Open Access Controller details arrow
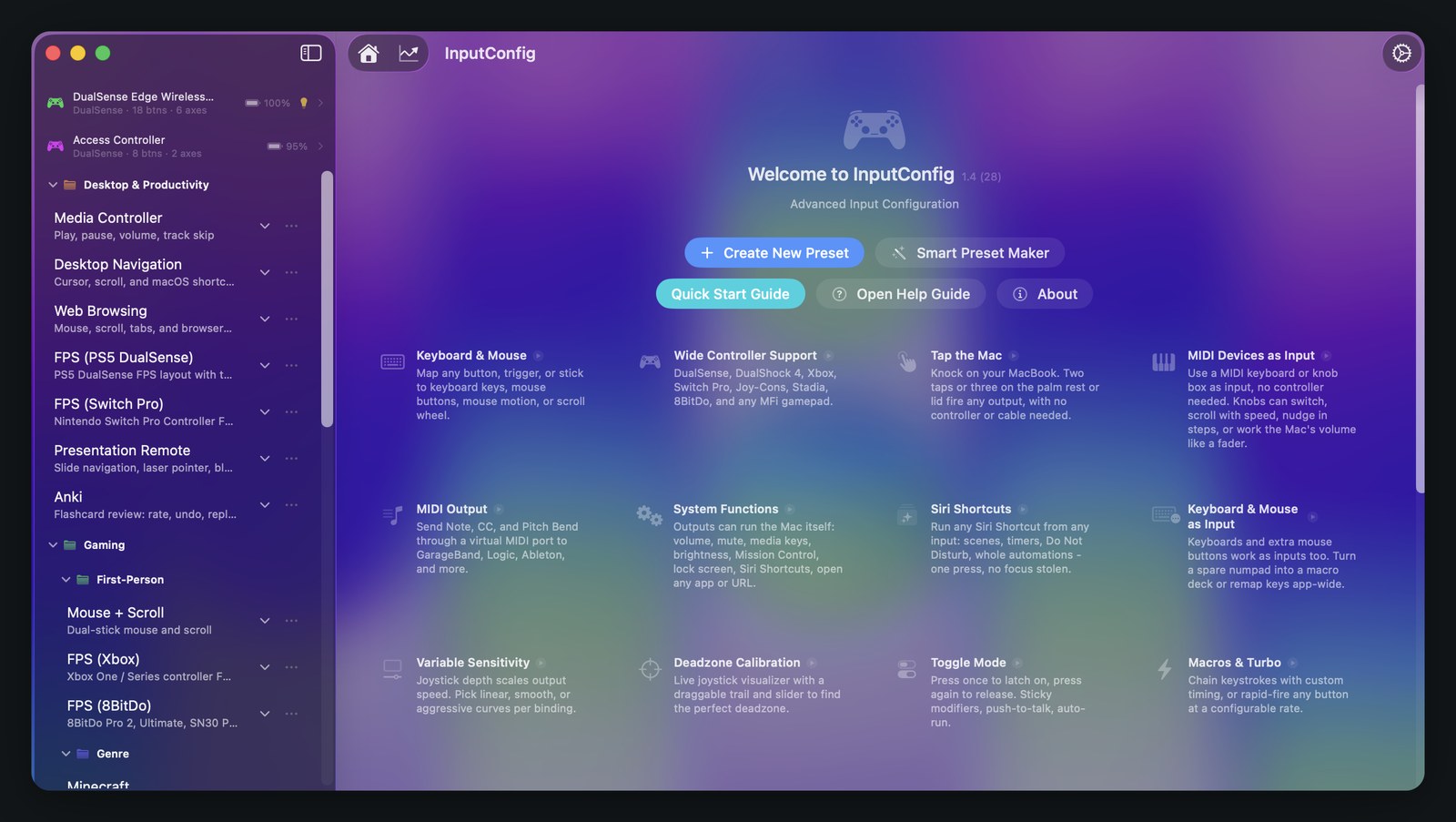This screenshot has width=1456, height=822. pyautogui.click(x=320, y=146)
